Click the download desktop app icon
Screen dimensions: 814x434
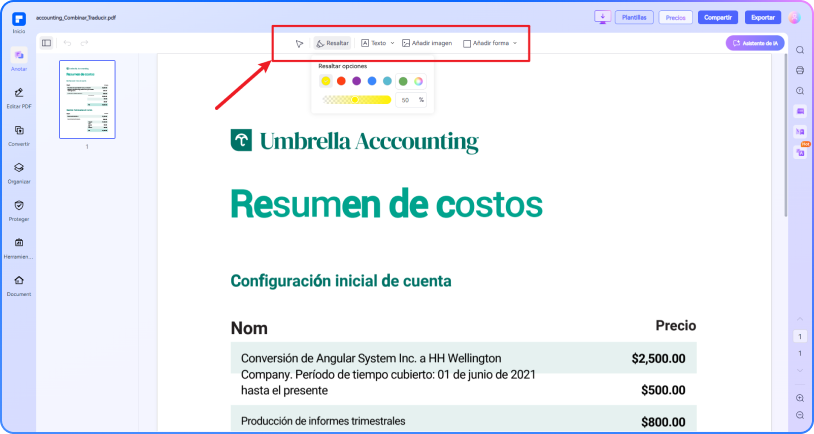(602, 17)
